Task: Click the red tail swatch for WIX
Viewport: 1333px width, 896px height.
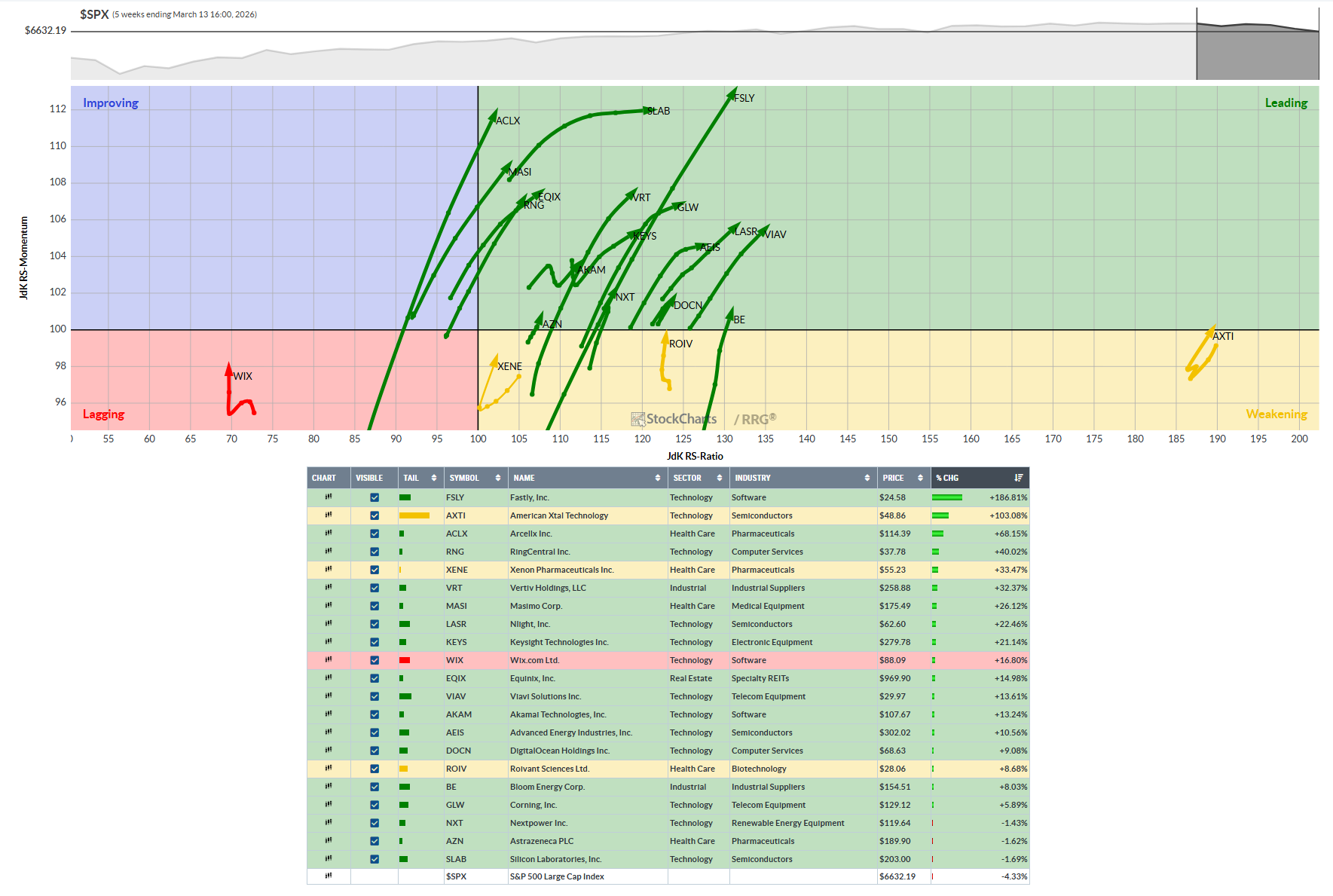Action: coord(405,660)
